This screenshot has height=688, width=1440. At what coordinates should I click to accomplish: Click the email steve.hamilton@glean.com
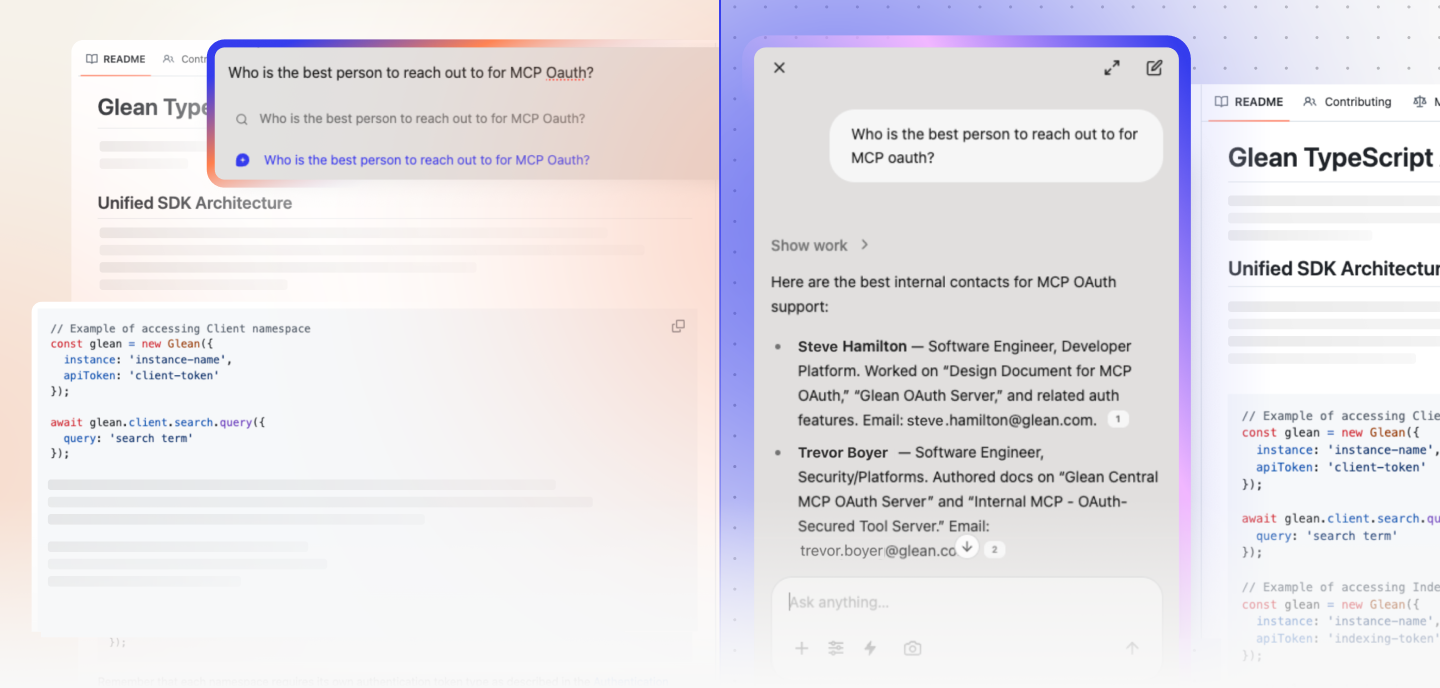[1002, 420]
